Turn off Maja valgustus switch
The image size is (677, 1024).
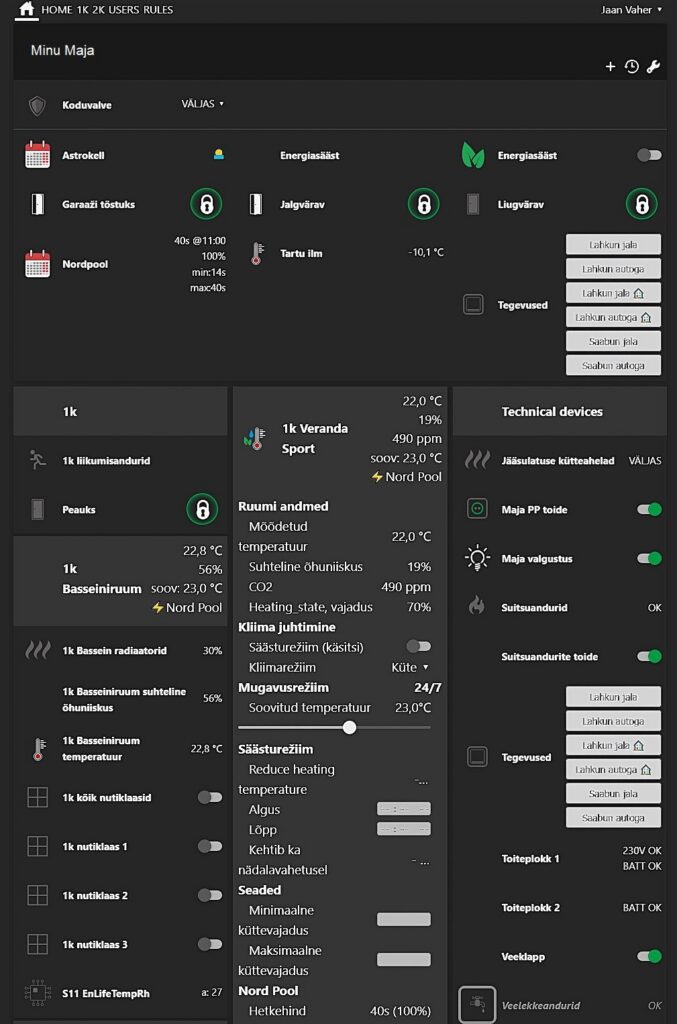pyautogui.click(x=649, y=558)
